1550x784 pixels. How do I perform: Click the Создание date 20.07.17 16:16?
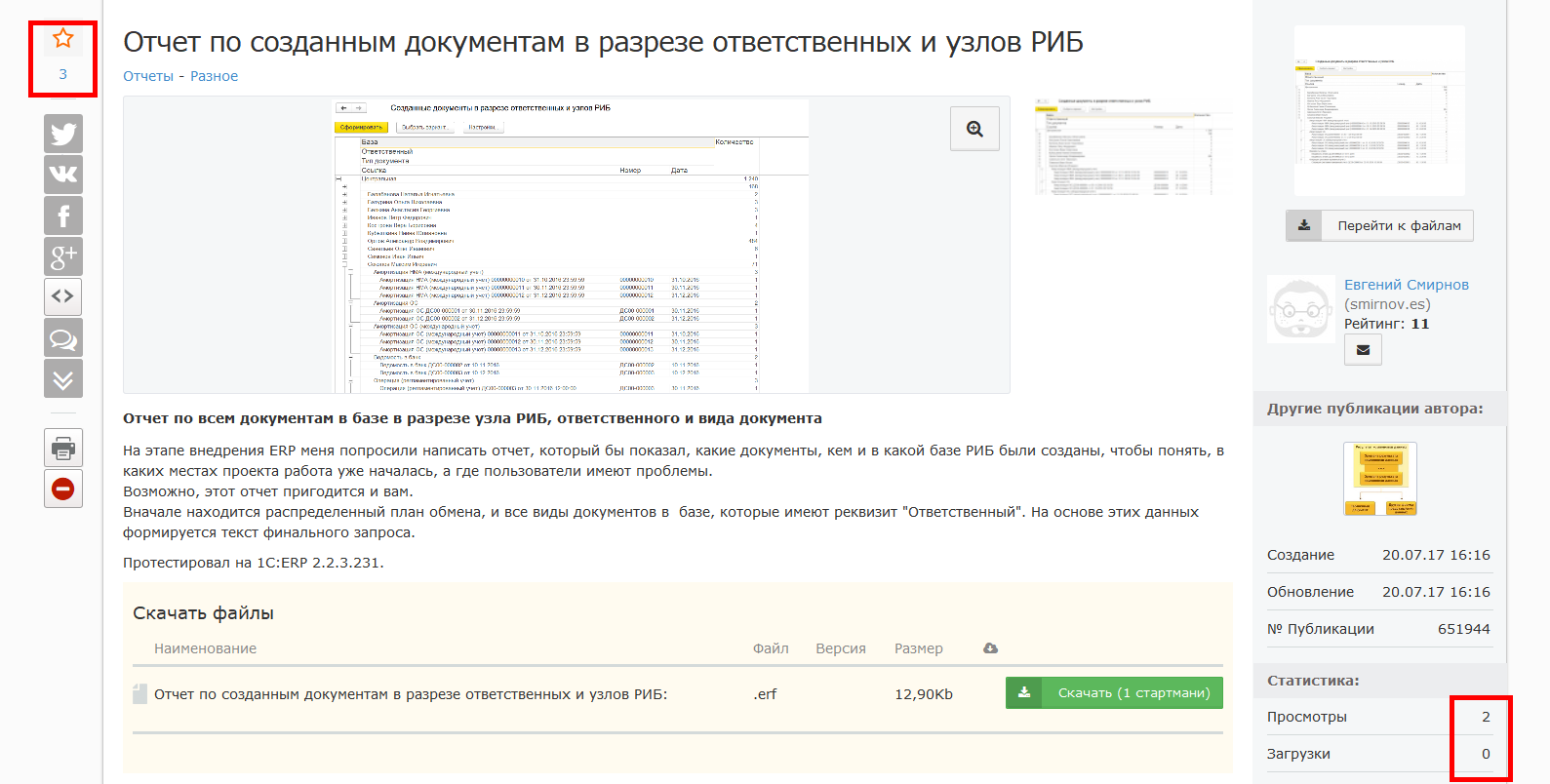1436,555
